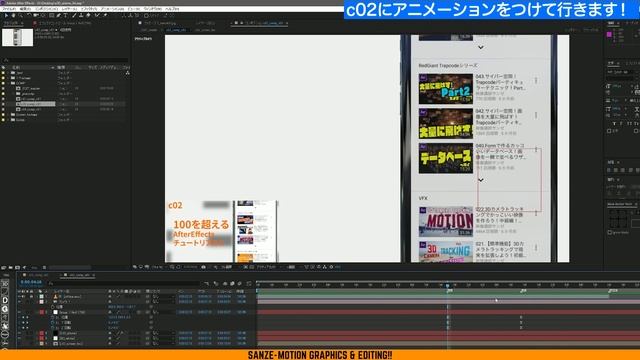Open the viewer magnification ratio dropdown
This screenshot has width=640, height=360.
pos(158,267)
